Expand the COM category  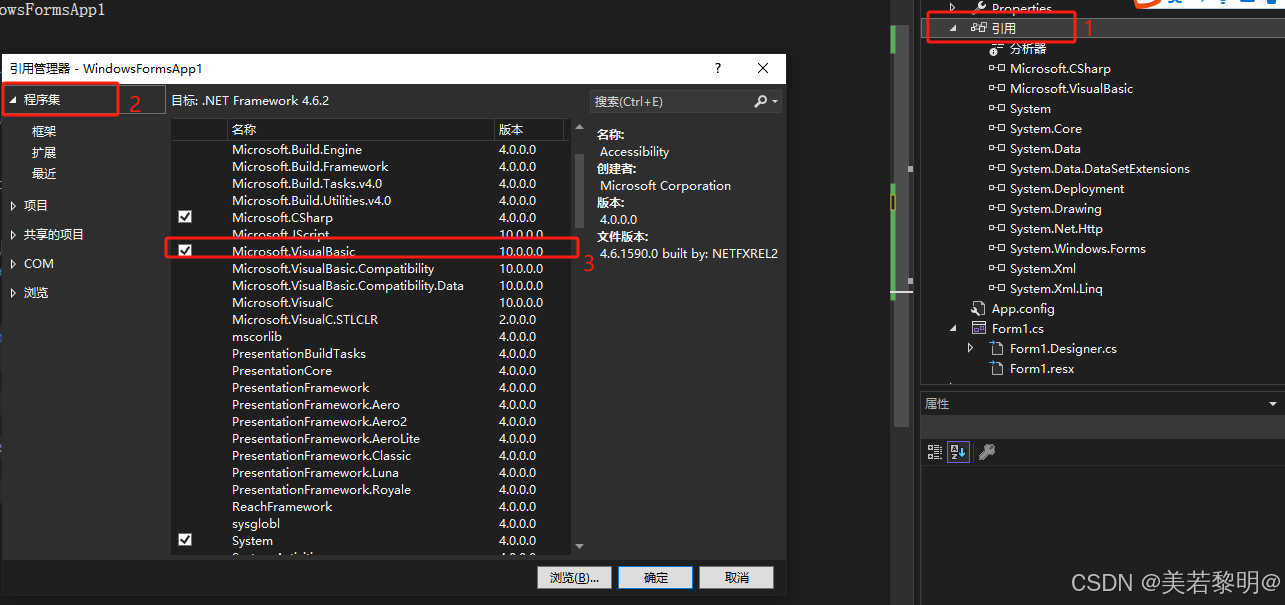[x=13, y=263]
